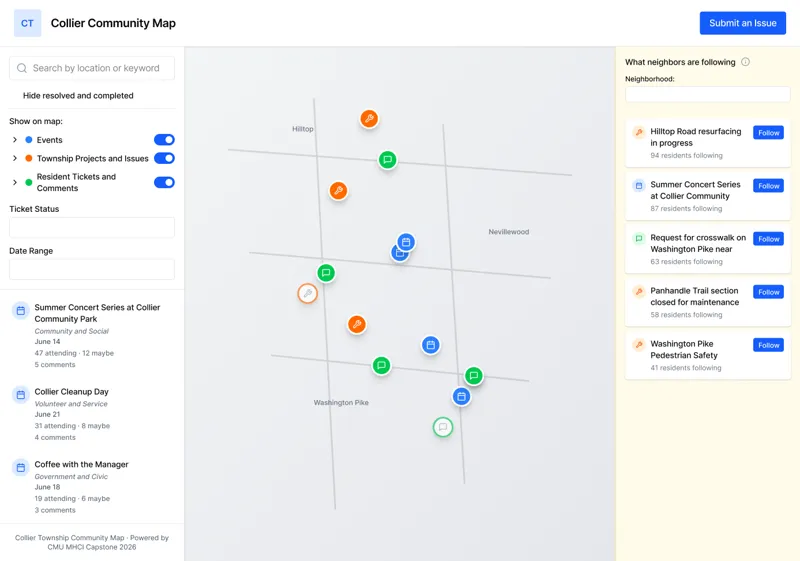800x561 pixels.
Task: Click '94 residents following' text
Action: pyautogui.click(x=686, y=156)
